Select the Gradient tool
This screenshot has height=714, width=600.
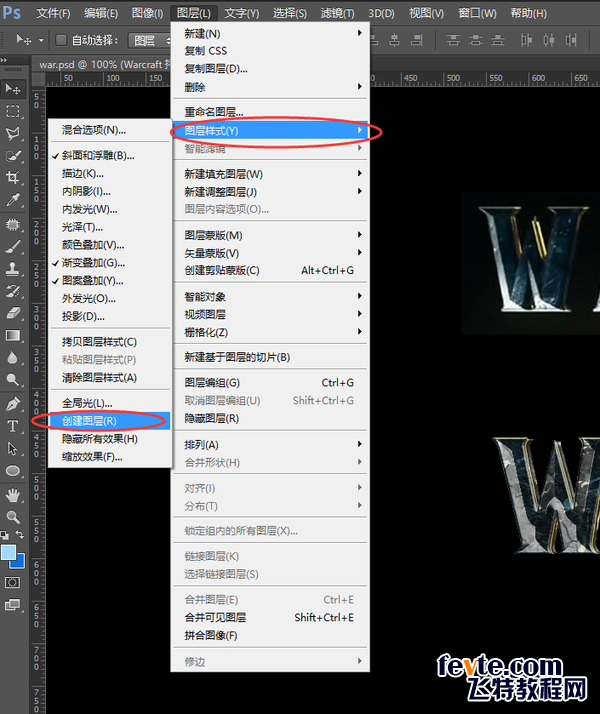coord(13,336)
